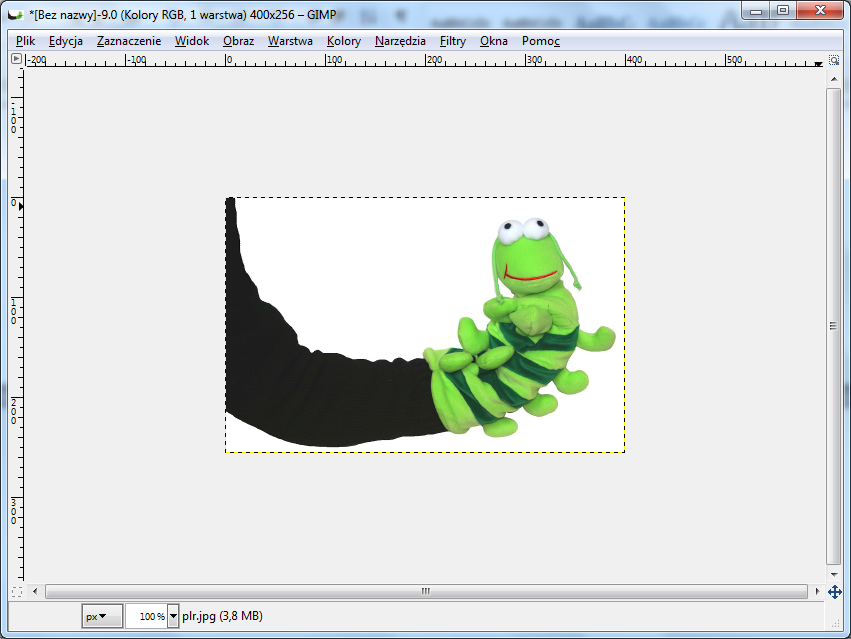This screenshot has width=851, height=639.
Task: Click plr.jpg (3,8 MB) status text
Action: click(223, 616)
